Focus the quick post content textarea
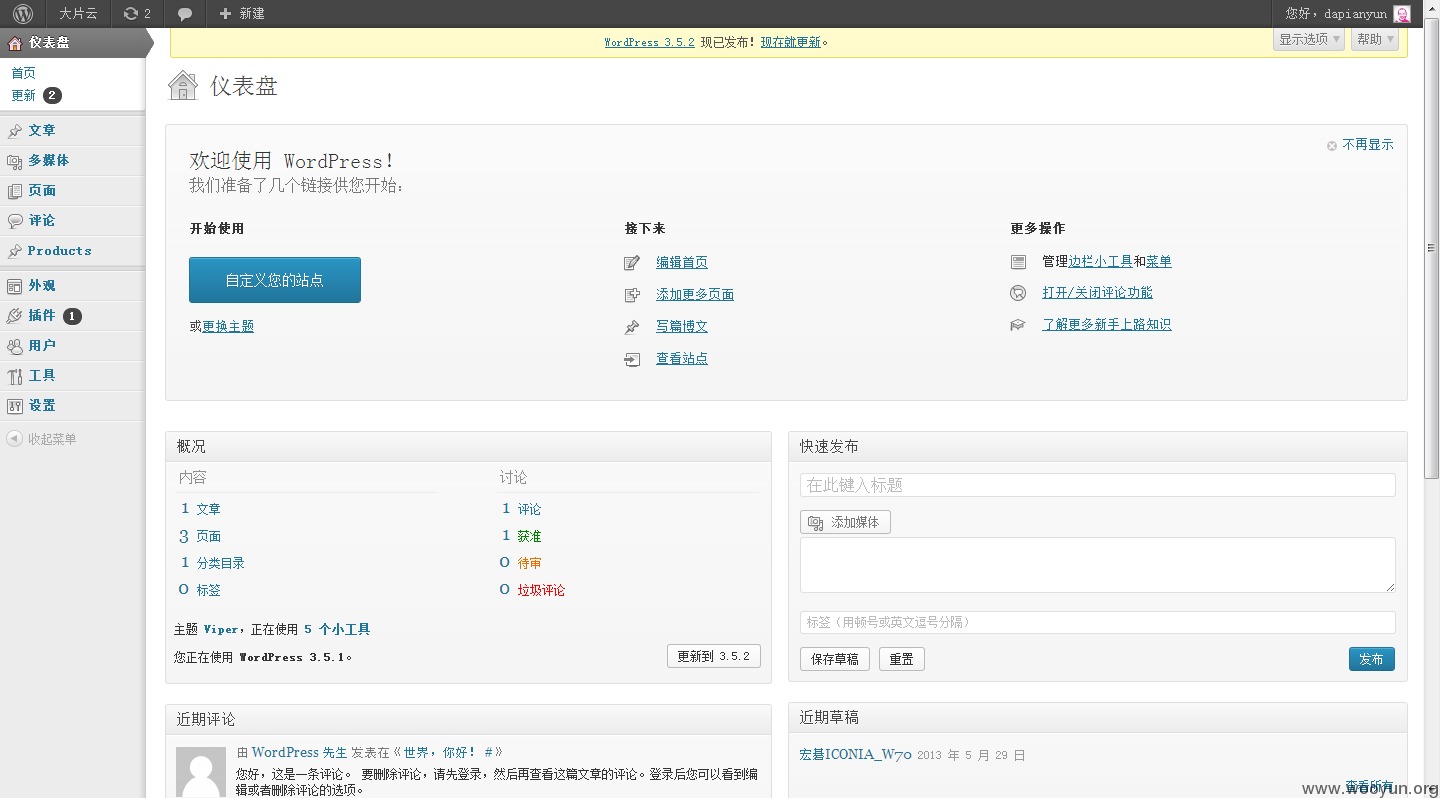 point(1097,565)
